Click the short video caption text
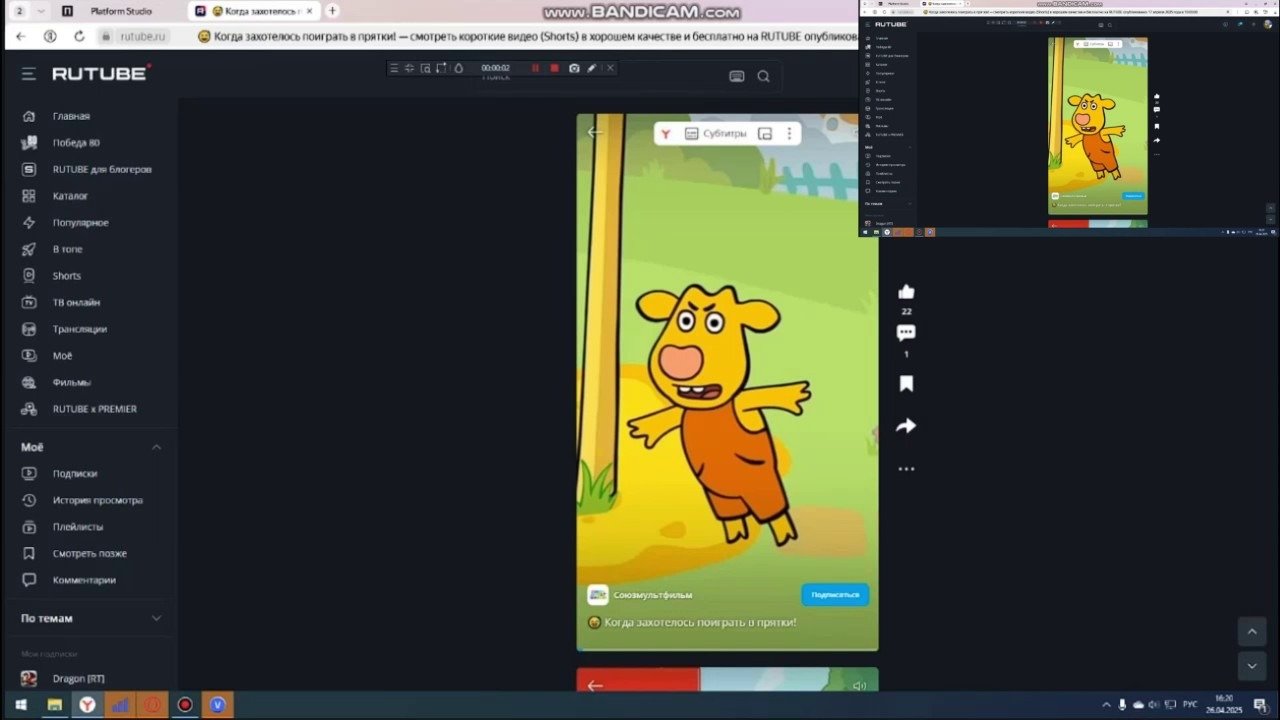1280x720 pixels. (692, 623)
